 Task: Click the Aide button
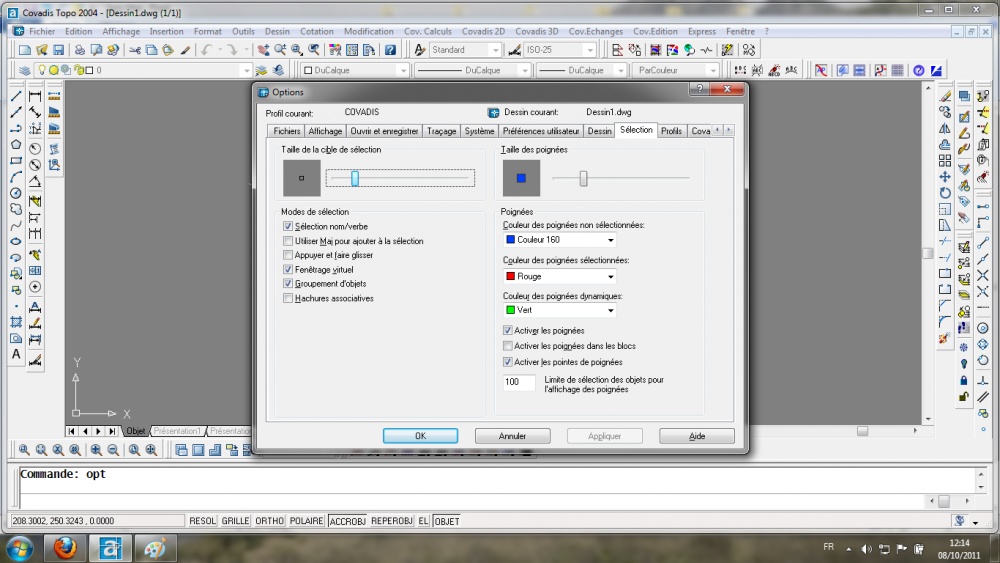point(696,436)
